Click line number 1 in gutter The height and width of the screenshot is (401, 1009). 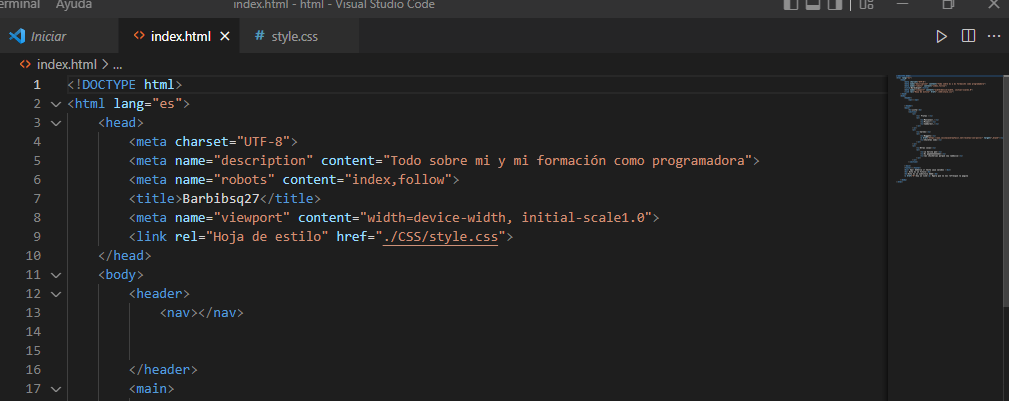37,84
